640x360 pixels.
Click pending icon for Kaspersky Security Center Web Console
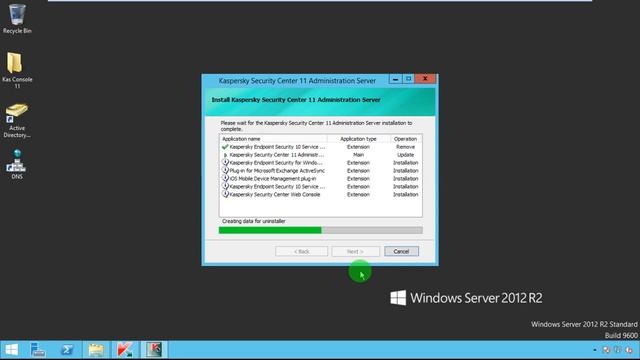coord(225,194)
